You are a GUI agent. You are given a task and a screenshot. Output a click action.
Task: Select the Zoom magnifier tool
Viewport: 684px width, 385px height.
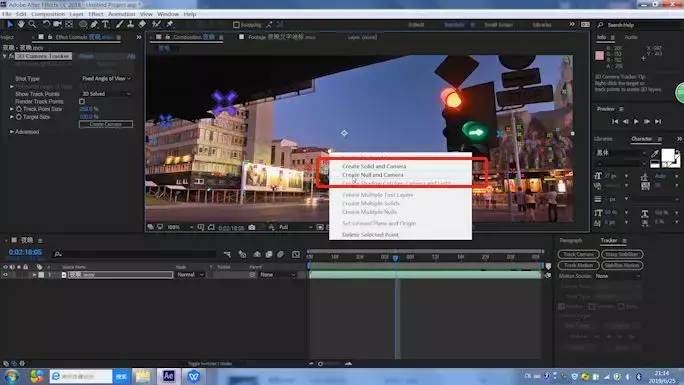pos(32,24)
